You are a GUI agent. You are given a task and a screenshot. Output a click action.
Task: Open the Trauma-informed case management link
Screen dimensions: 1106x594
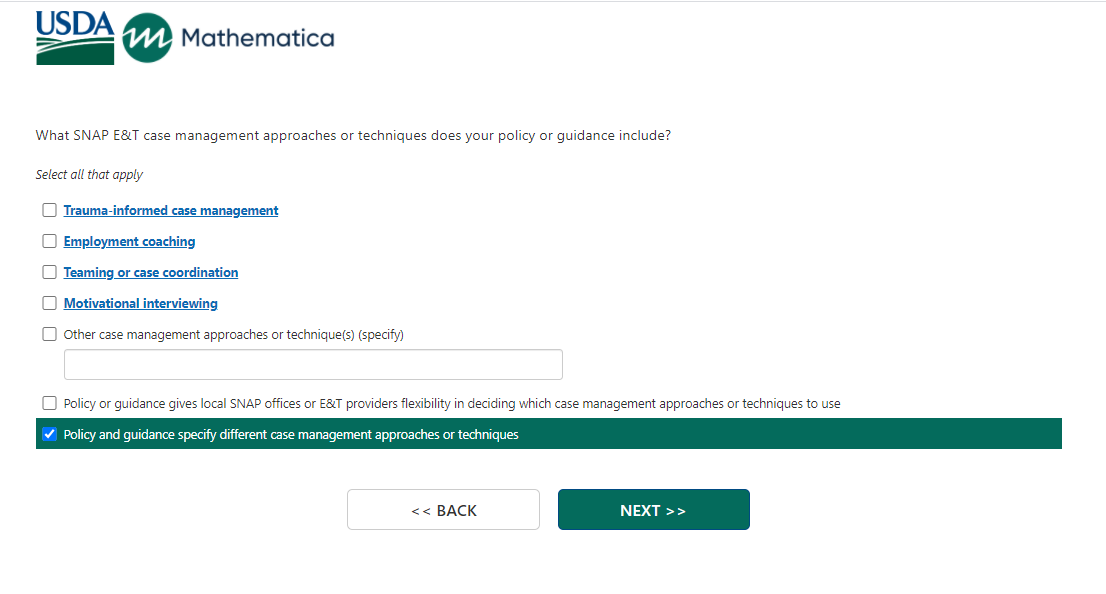[171, 210]
